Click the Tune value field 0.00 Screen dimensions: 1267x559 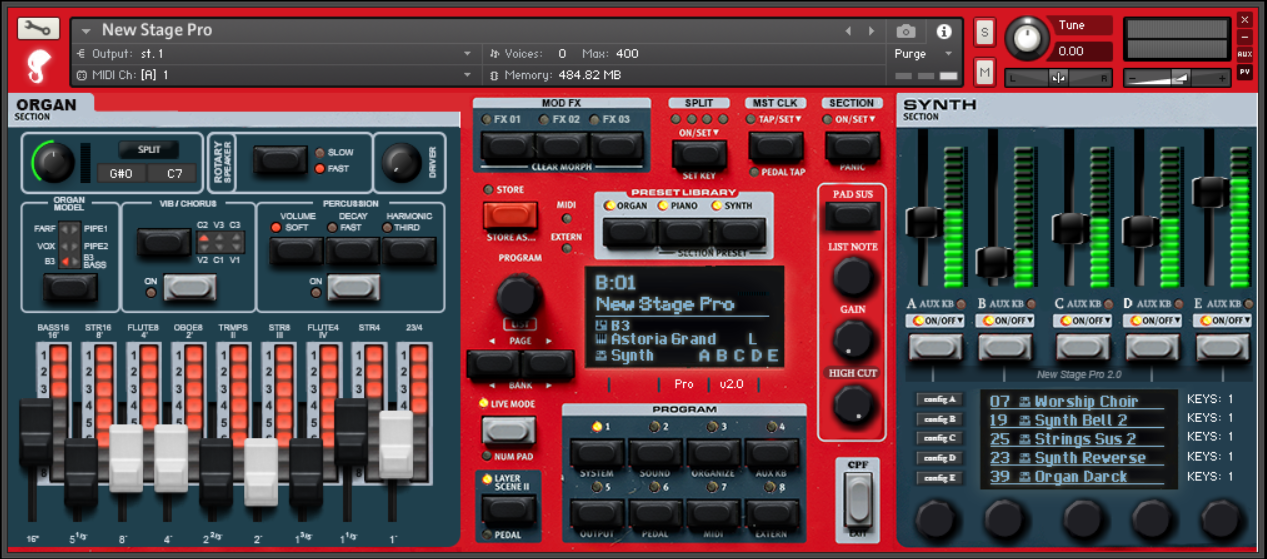tap(1085, 51)
